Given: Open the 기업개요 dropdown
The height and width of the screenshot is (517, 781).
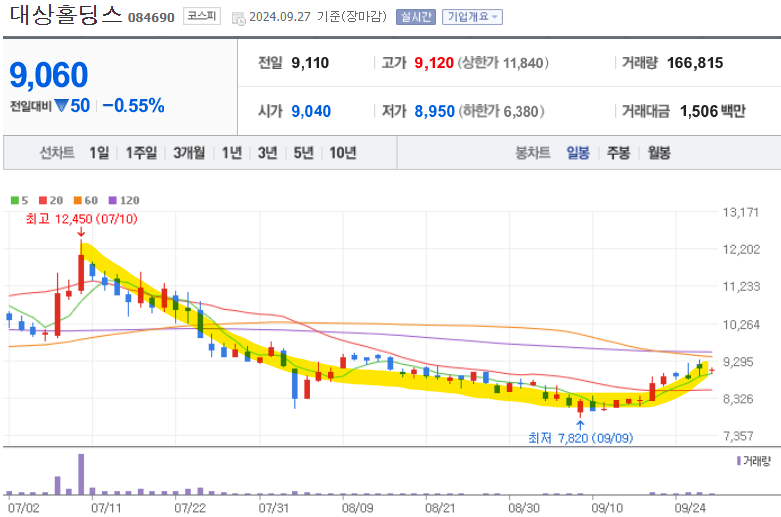Looking at the screenshot, I should click(472, 17).
